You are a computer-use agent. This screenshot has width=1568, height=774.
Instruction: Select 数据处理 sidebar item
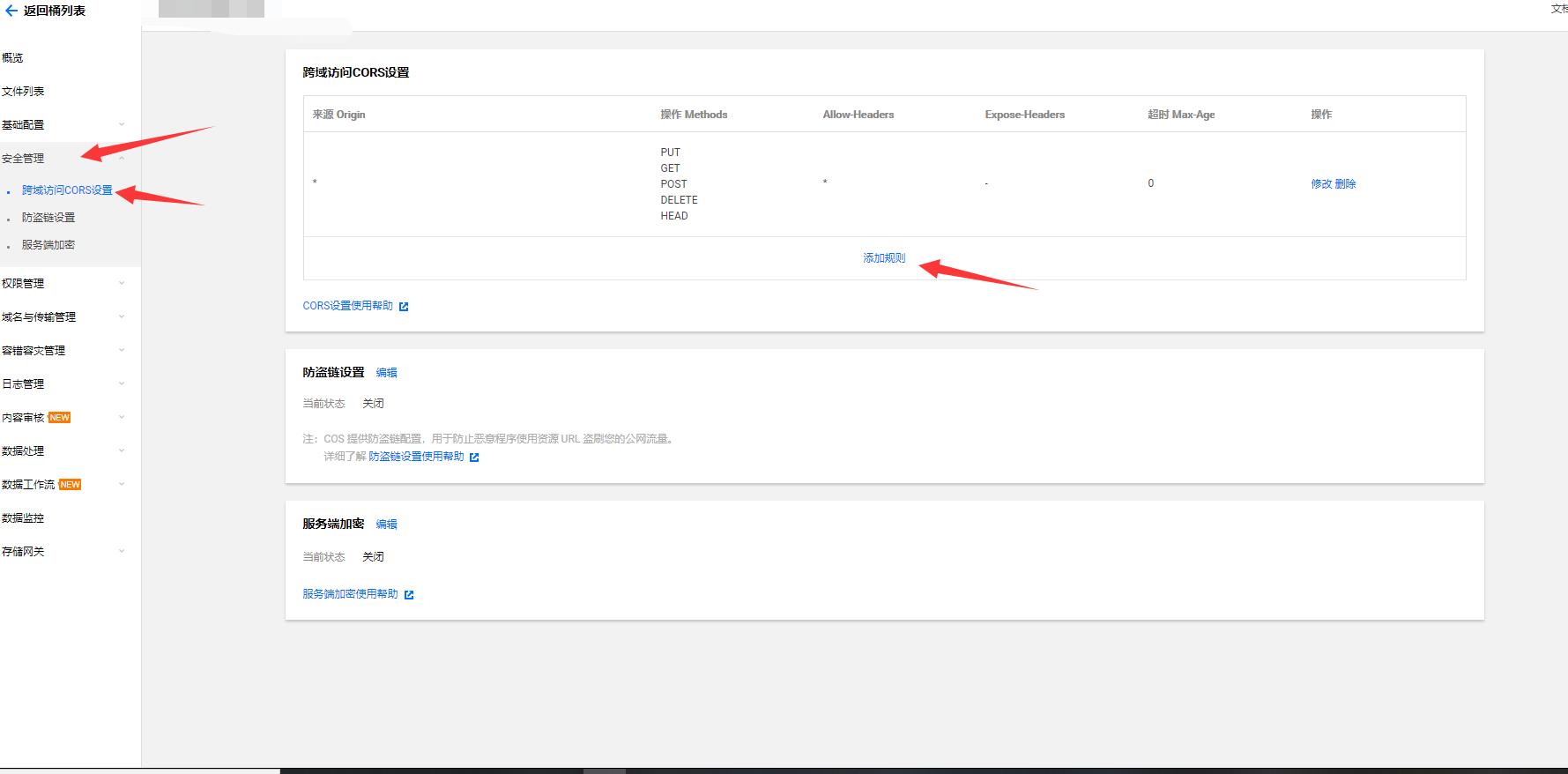(x=23, y=451)
